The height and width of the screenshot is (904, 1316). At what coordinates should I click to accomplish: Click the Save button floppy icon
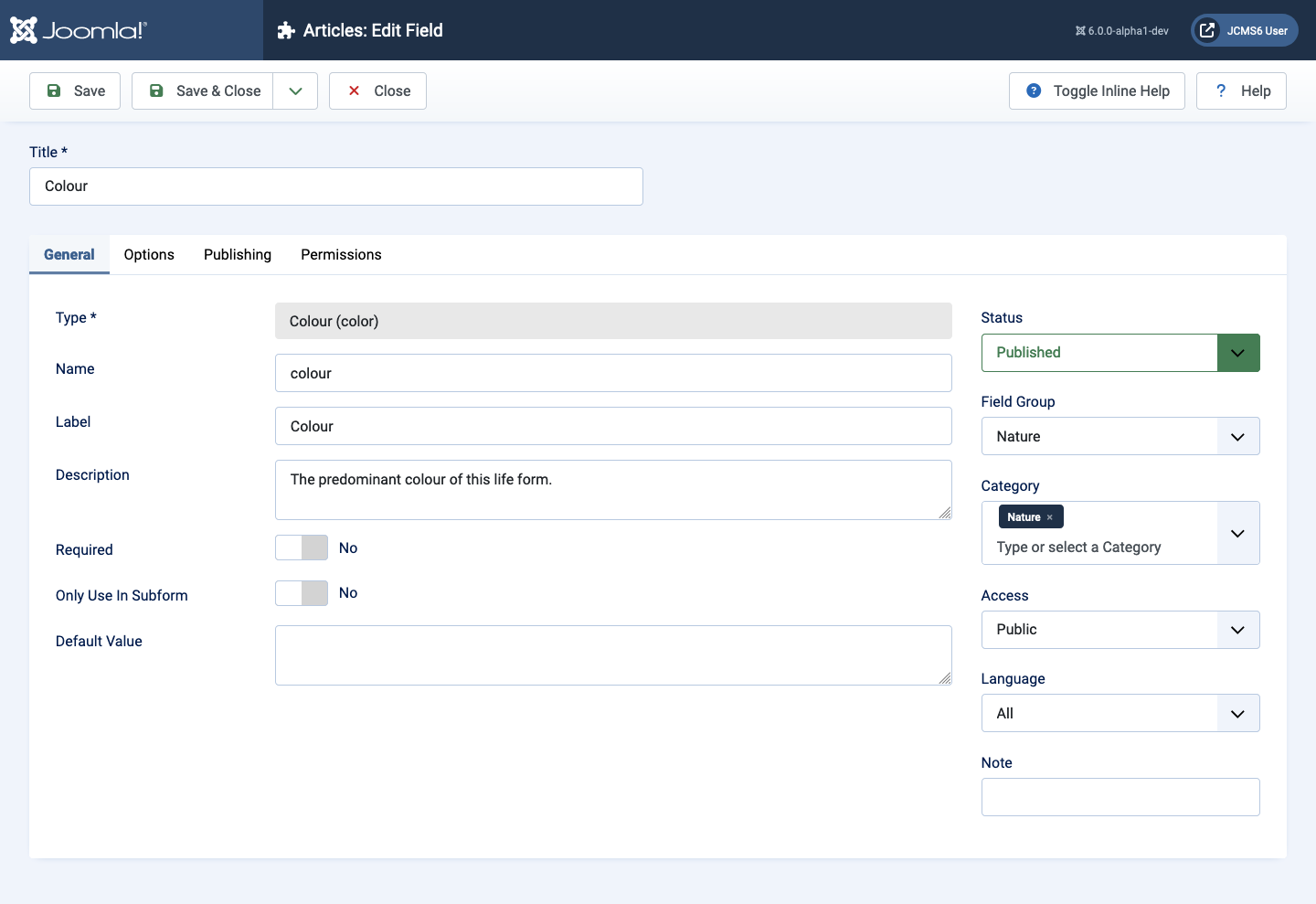tap(54, 90)
